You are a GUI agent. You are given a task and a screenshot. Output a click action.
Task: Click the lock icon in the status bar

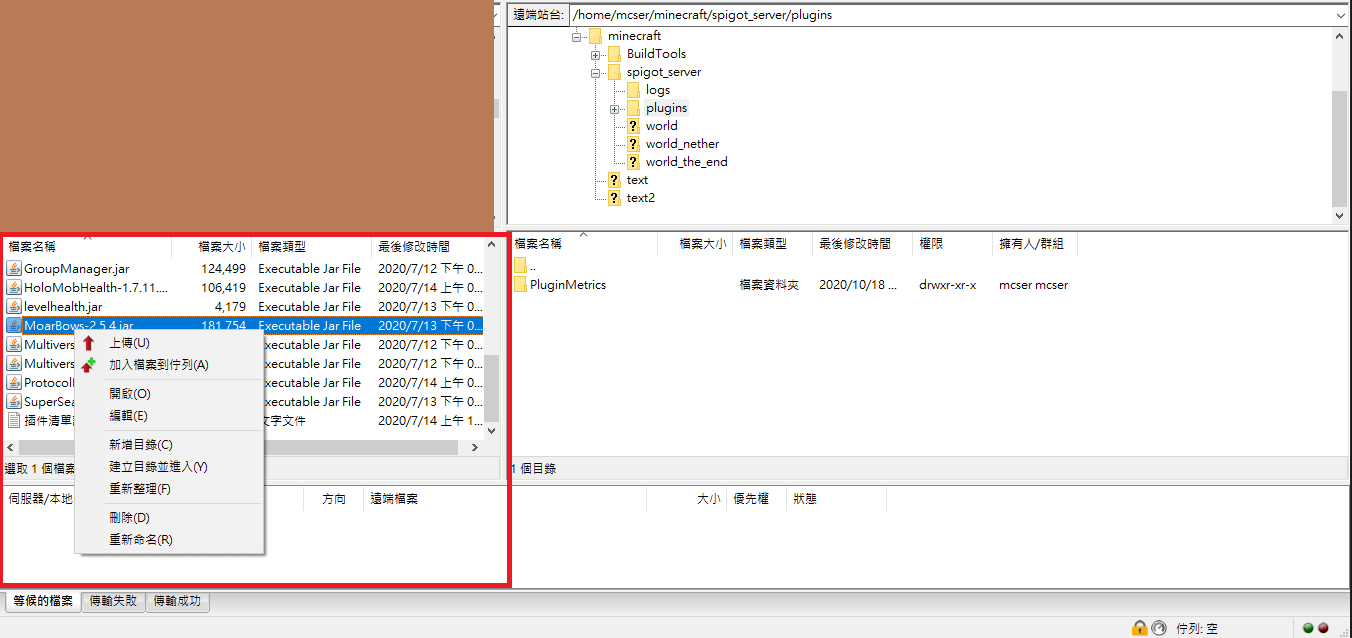pos(1139,628)
